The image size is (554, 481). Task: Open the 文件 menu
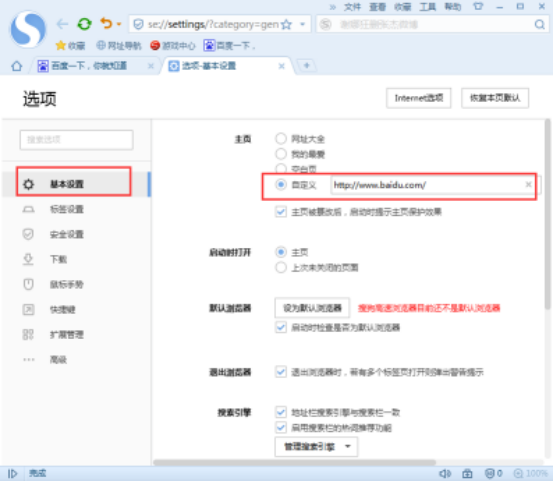click(x=352, y=7)
